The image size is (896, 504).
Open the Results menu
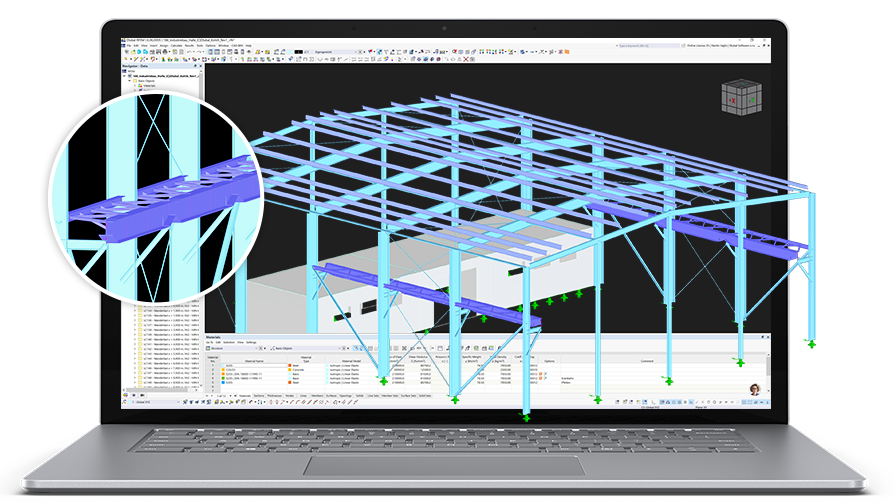pyautogui.click(x=189, y=46)
